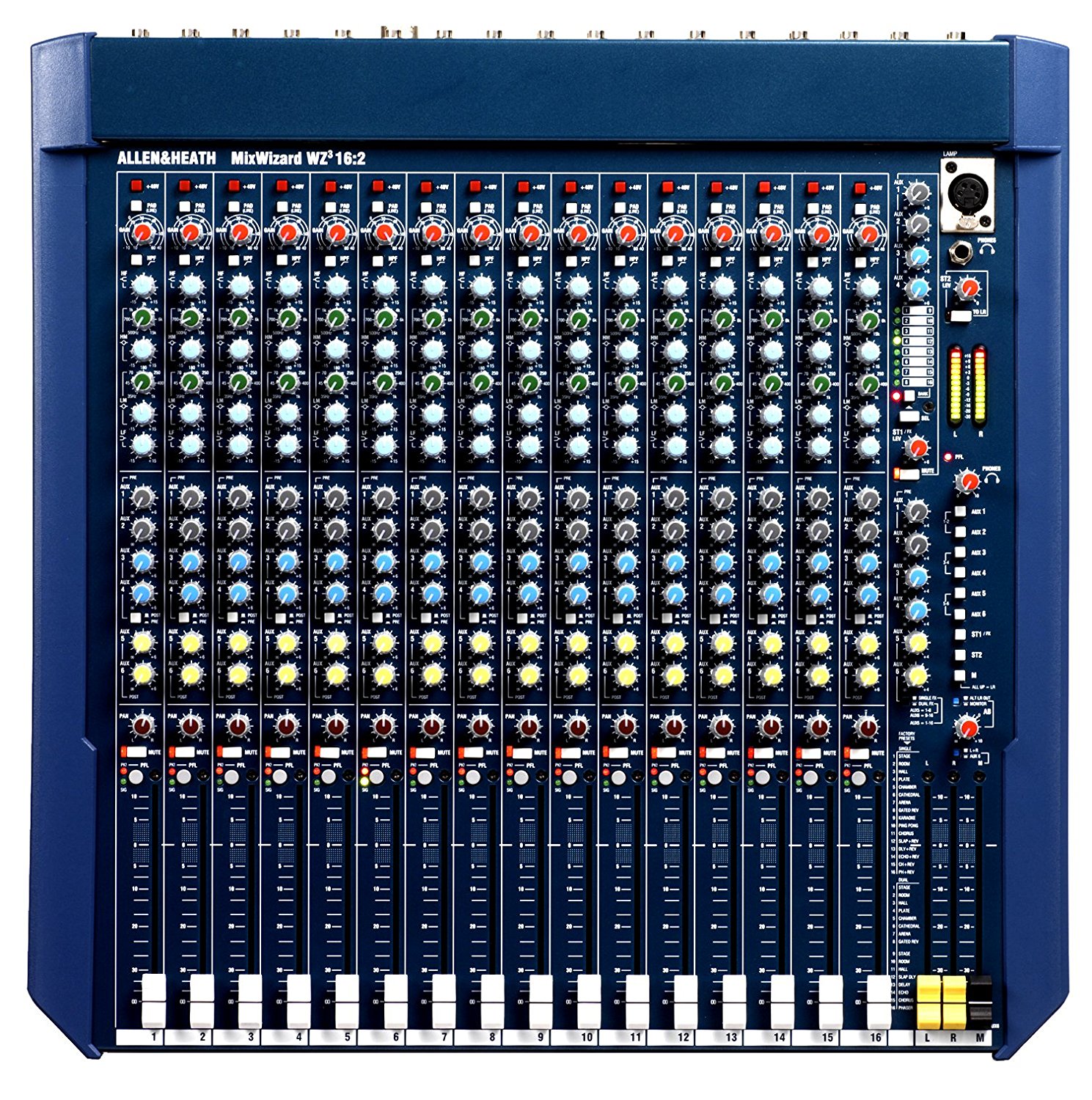
Task: Select the ST2 monitor source button
Action: click(x=960, y=655)
